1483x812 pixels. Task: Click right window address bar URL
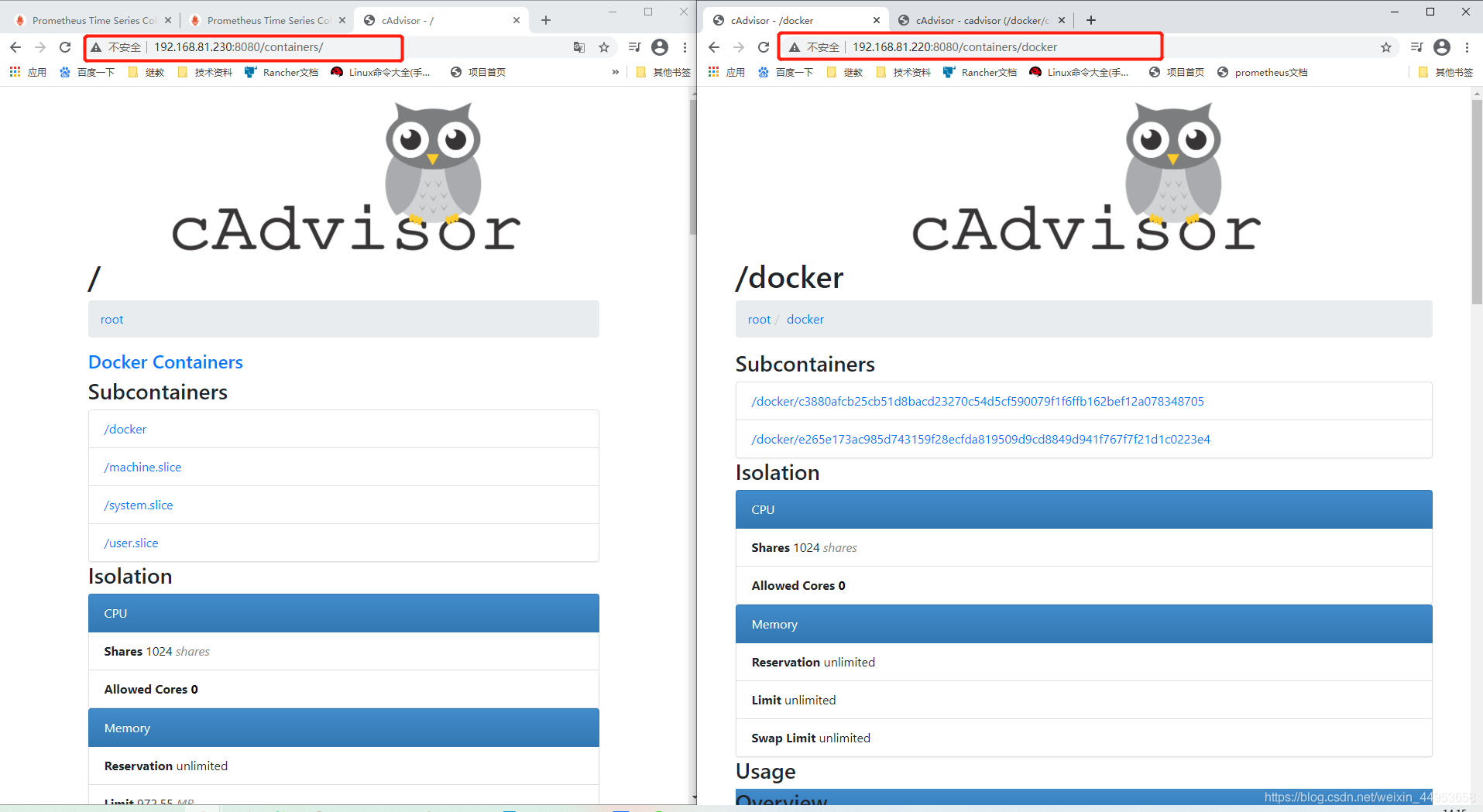955,47
